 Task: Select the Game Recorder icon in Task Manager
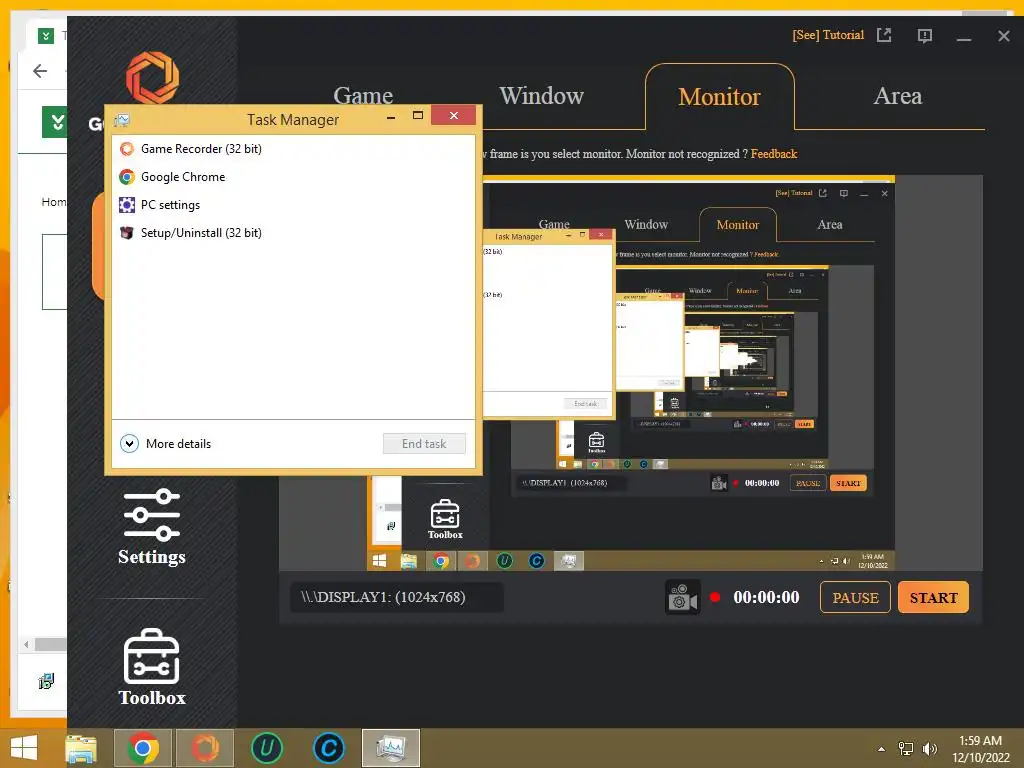pyautogui.click(x=127, y=149)
